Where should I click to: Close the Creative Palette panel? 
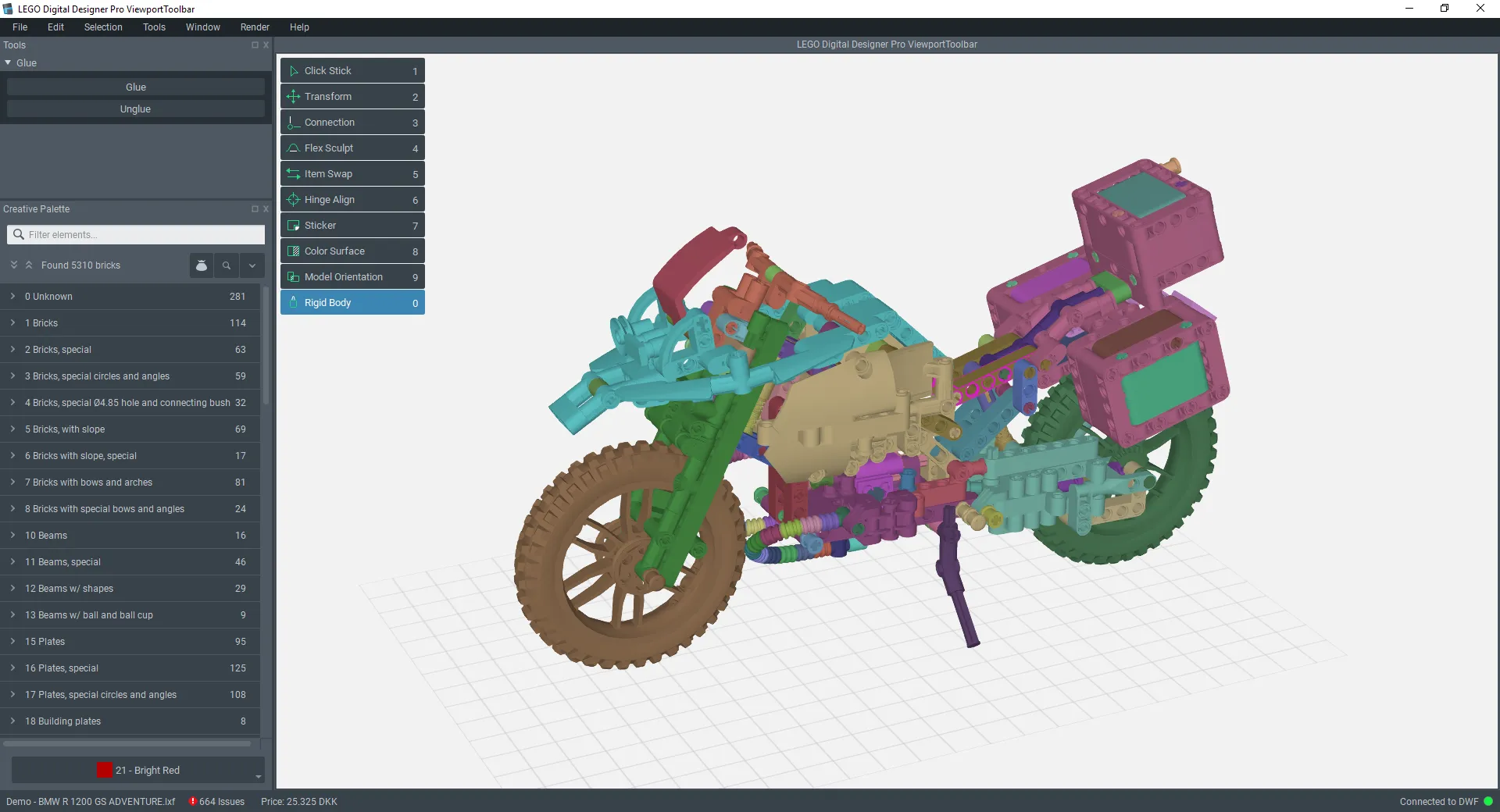[x=266, y=209]
